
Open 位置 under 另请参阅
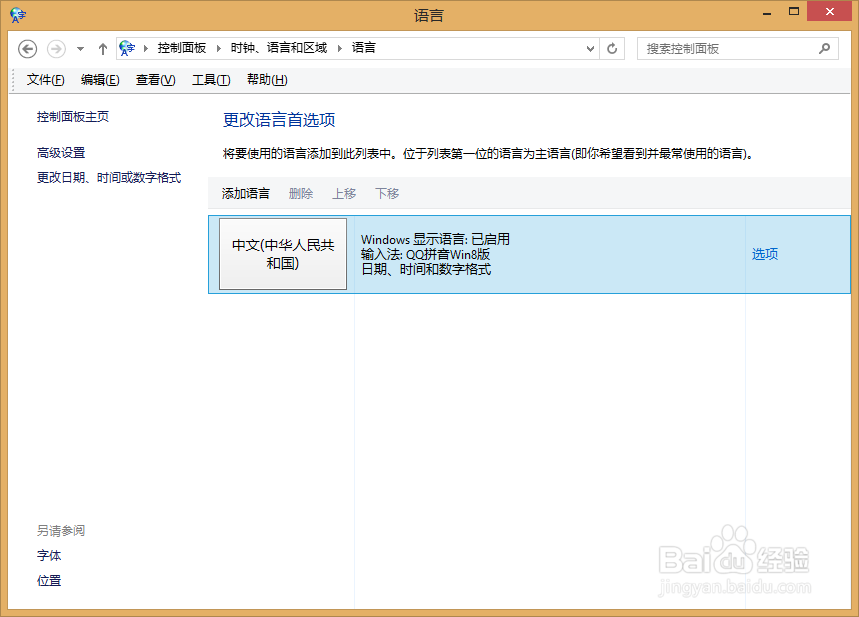[49, 581]
